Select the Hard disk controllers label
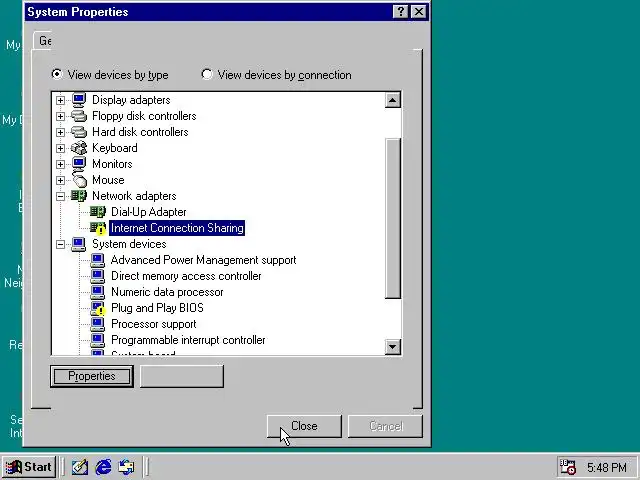The height and width of the screenshot is (480, 640). click(x=140, y=132)
